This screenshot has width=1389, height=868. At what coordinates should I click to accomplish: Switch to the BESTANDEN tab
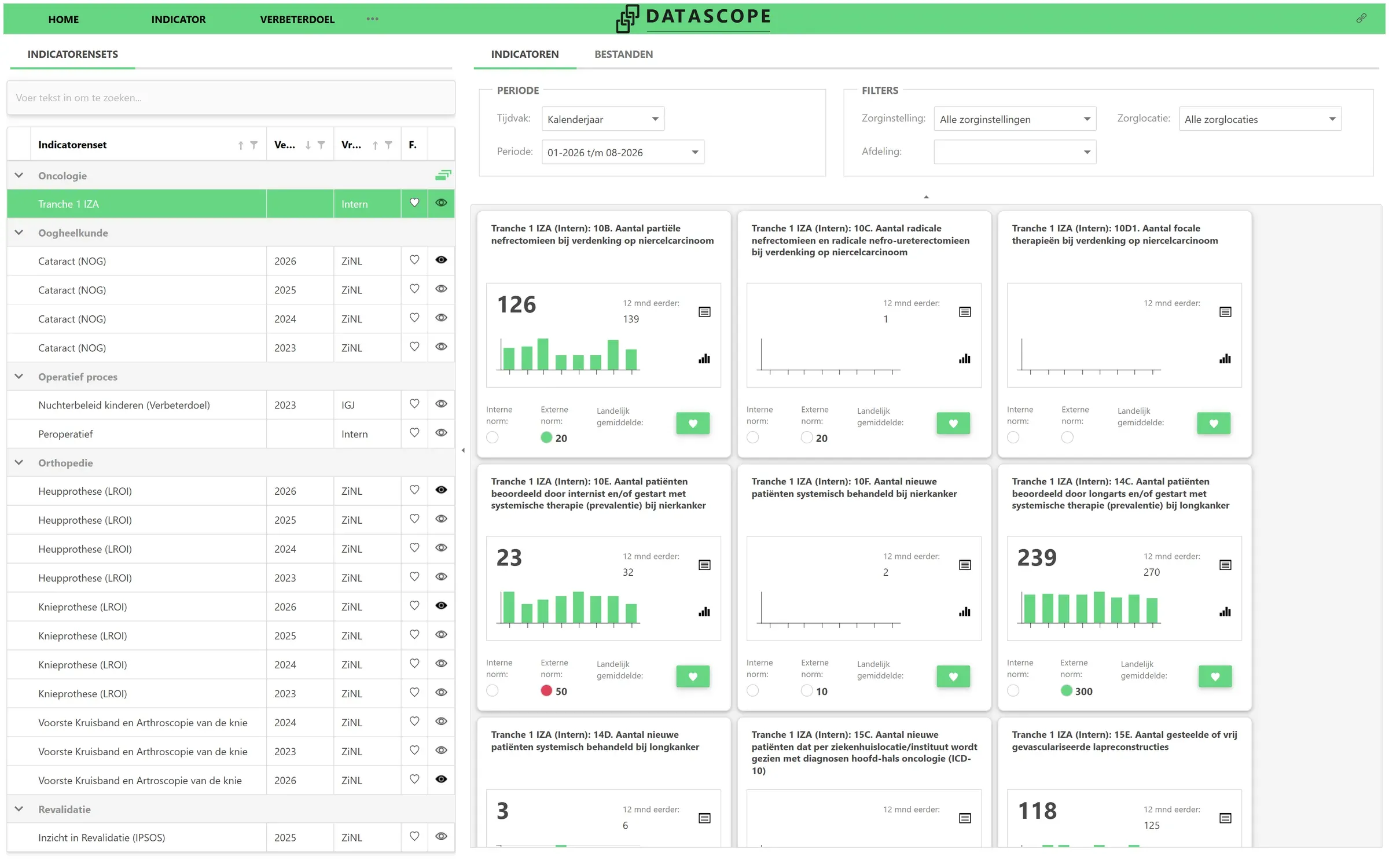624,54
